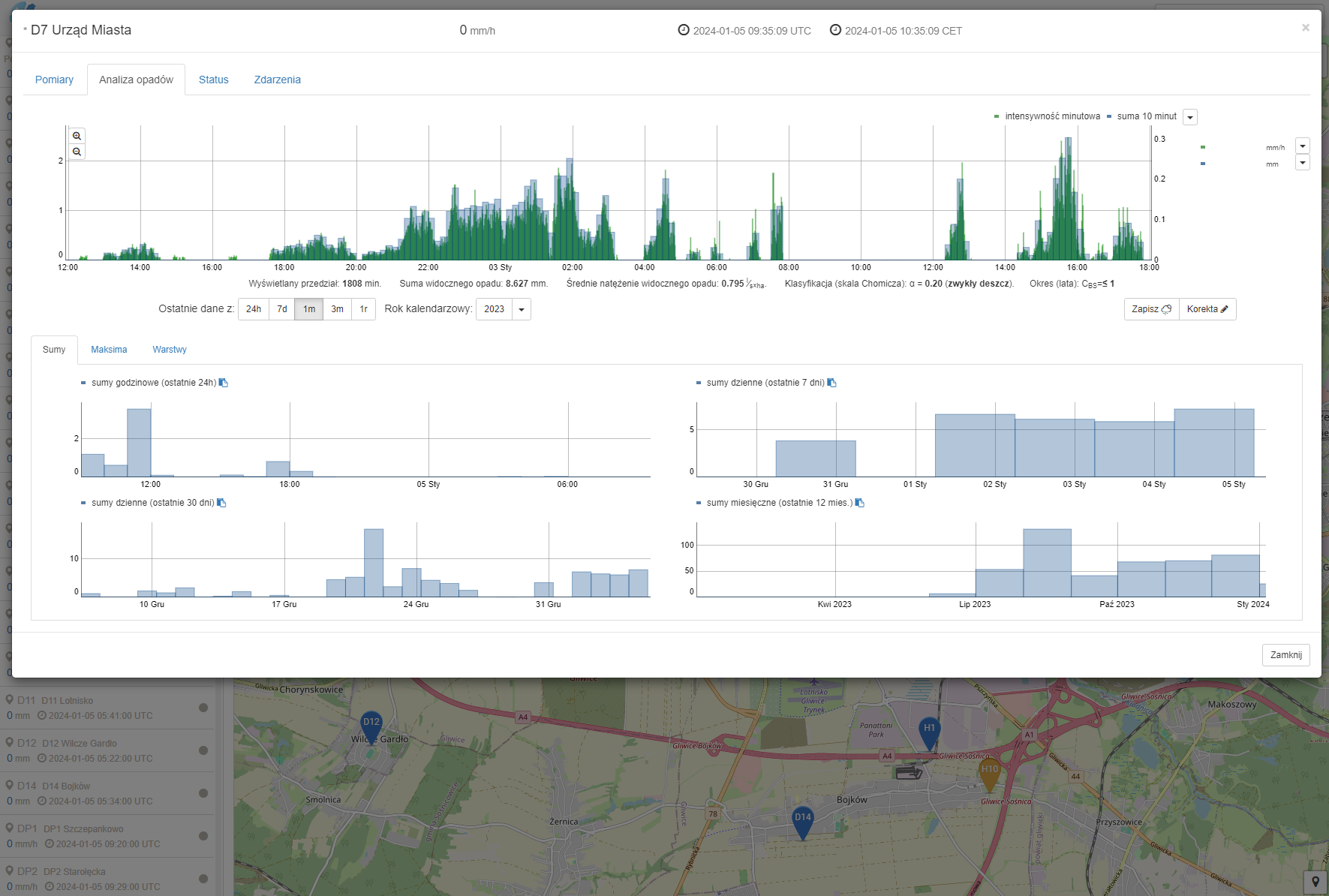
Task: Switch data range to 7d
Action: [282, 309]
